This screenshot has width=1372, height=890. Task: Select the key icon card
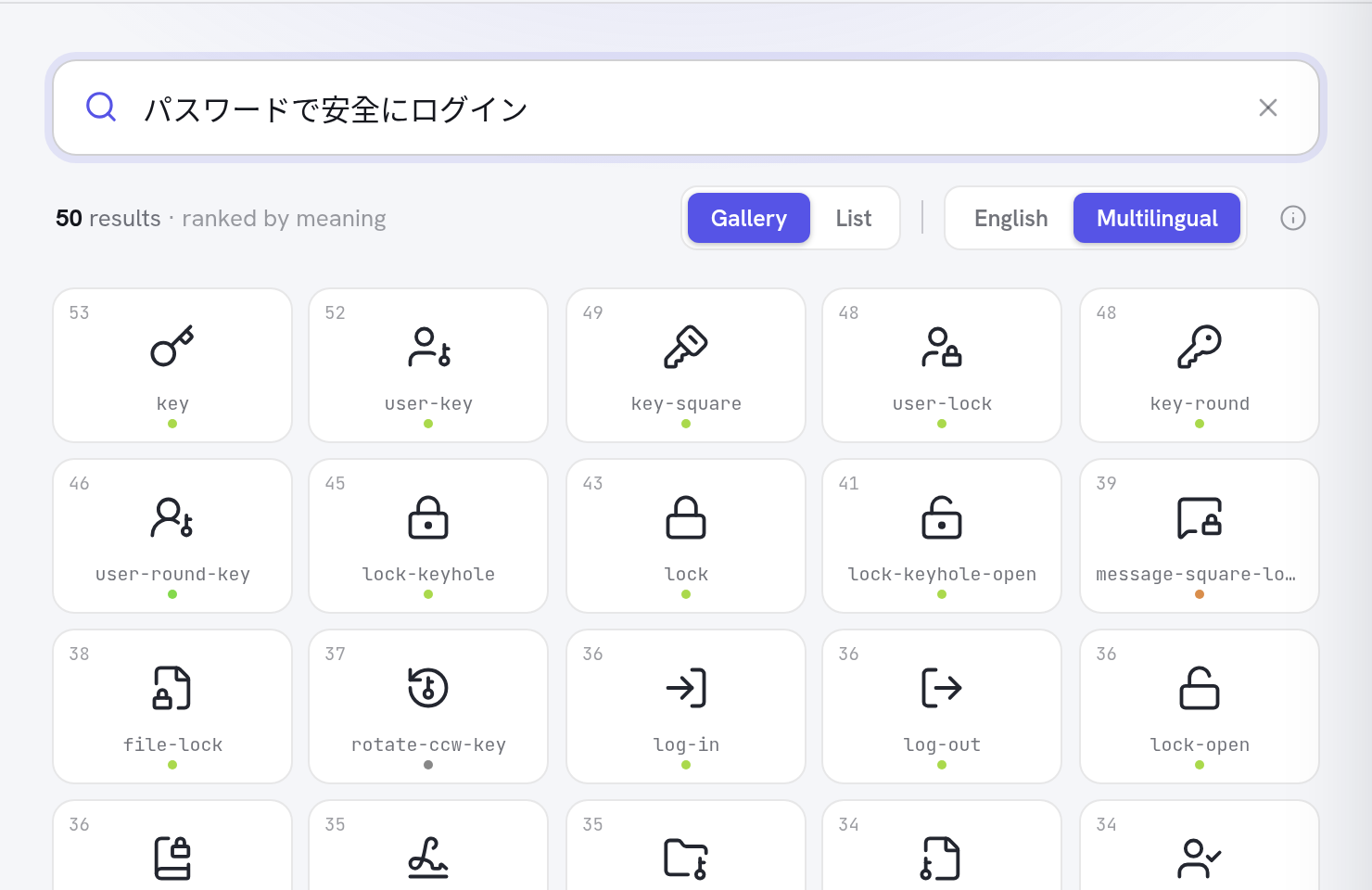tap(172, 365)
